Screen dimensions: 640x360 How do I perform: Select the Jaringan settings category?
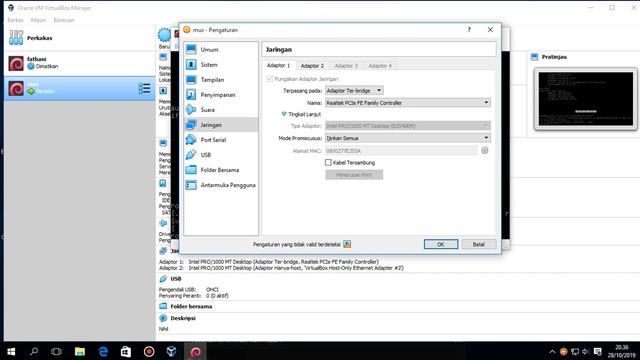pos(221,125)
